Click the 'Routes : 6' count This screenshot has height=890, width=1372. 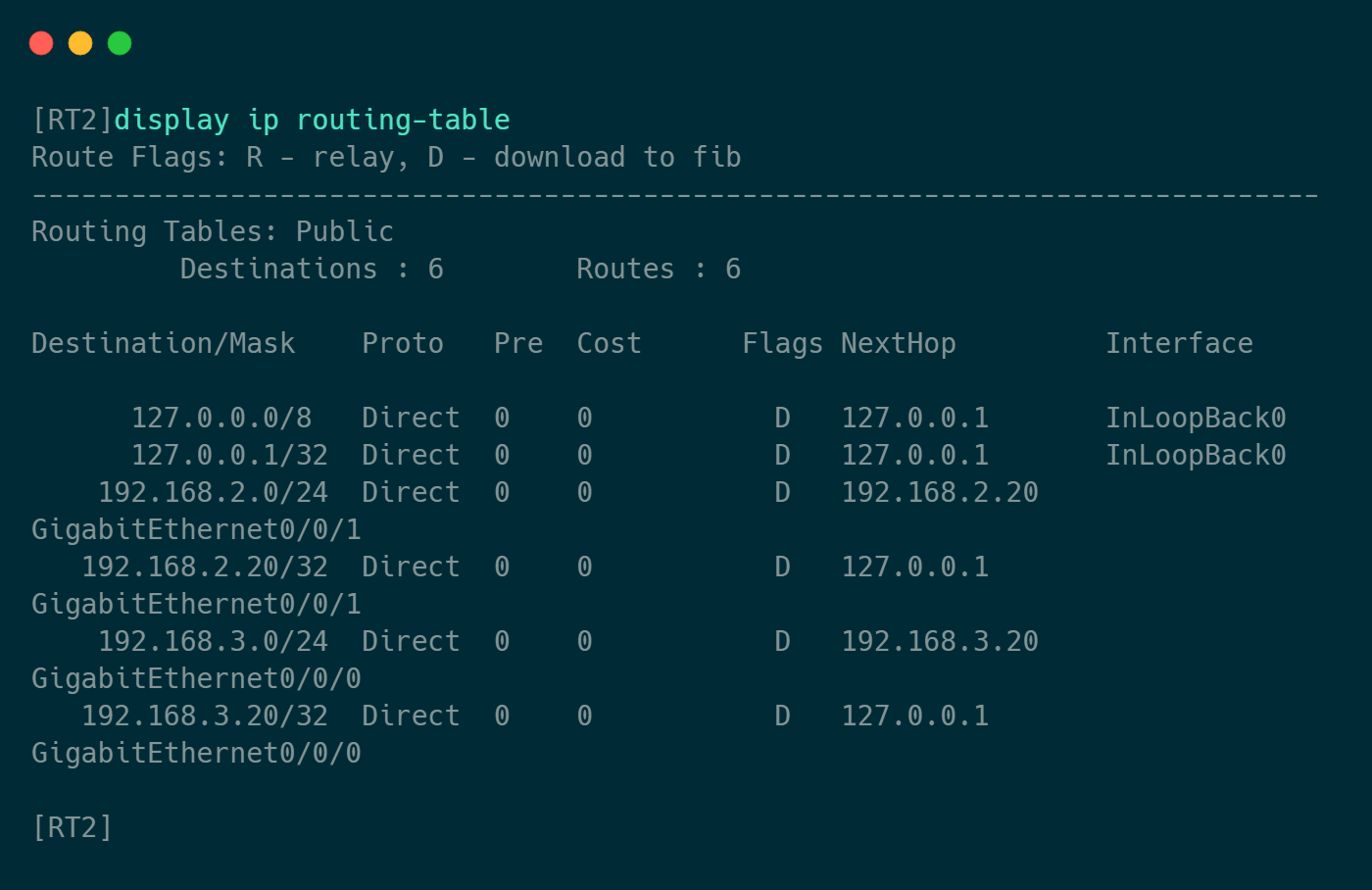point(658,269)
